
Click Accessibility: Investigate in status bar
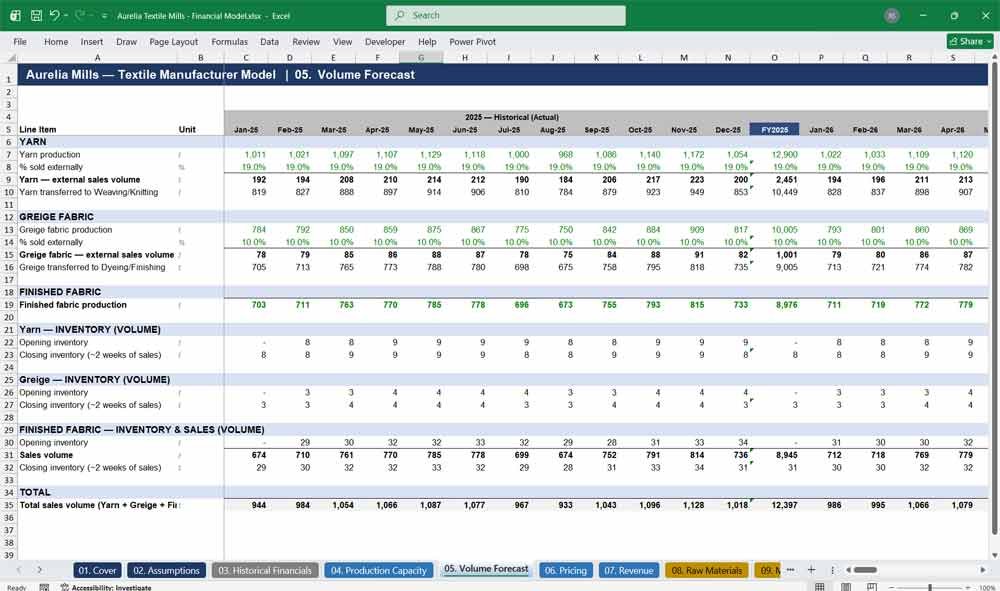pos(106,587)
